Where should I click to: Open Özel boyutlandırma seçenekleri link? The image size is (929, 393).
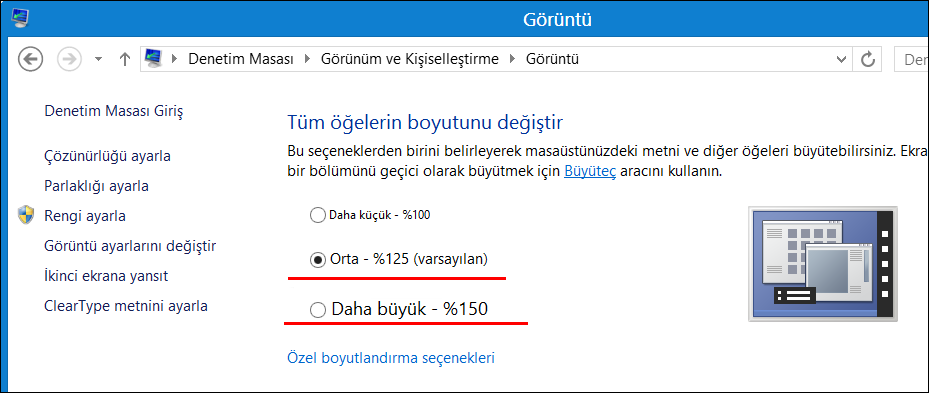[x=391, y=358]
